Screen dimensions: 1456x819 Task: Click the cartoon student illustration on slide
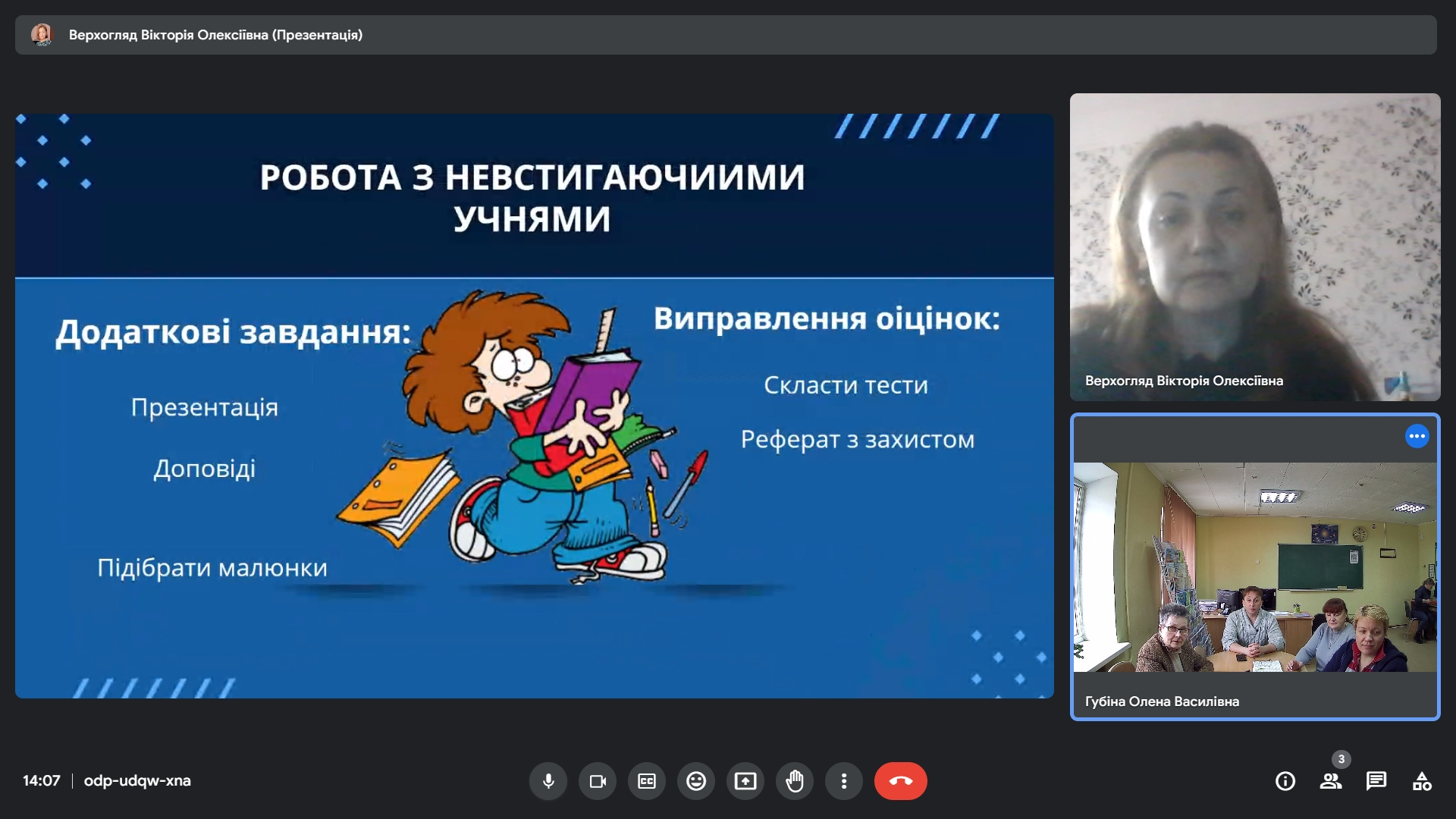(523, 438)
